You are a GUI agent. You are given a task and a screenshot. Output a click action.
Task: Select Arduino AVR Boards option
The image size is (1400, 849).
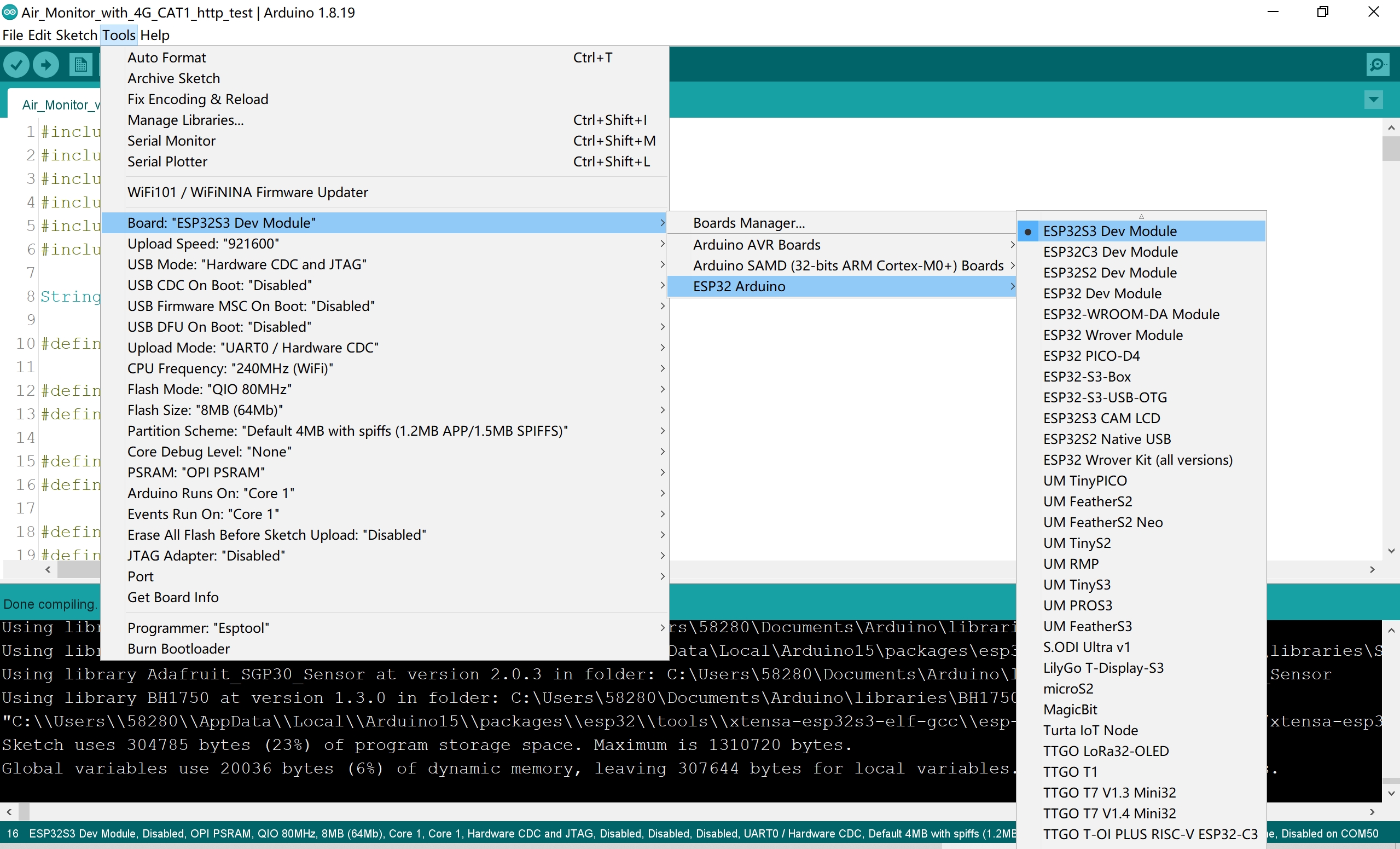tap(757, 244)
